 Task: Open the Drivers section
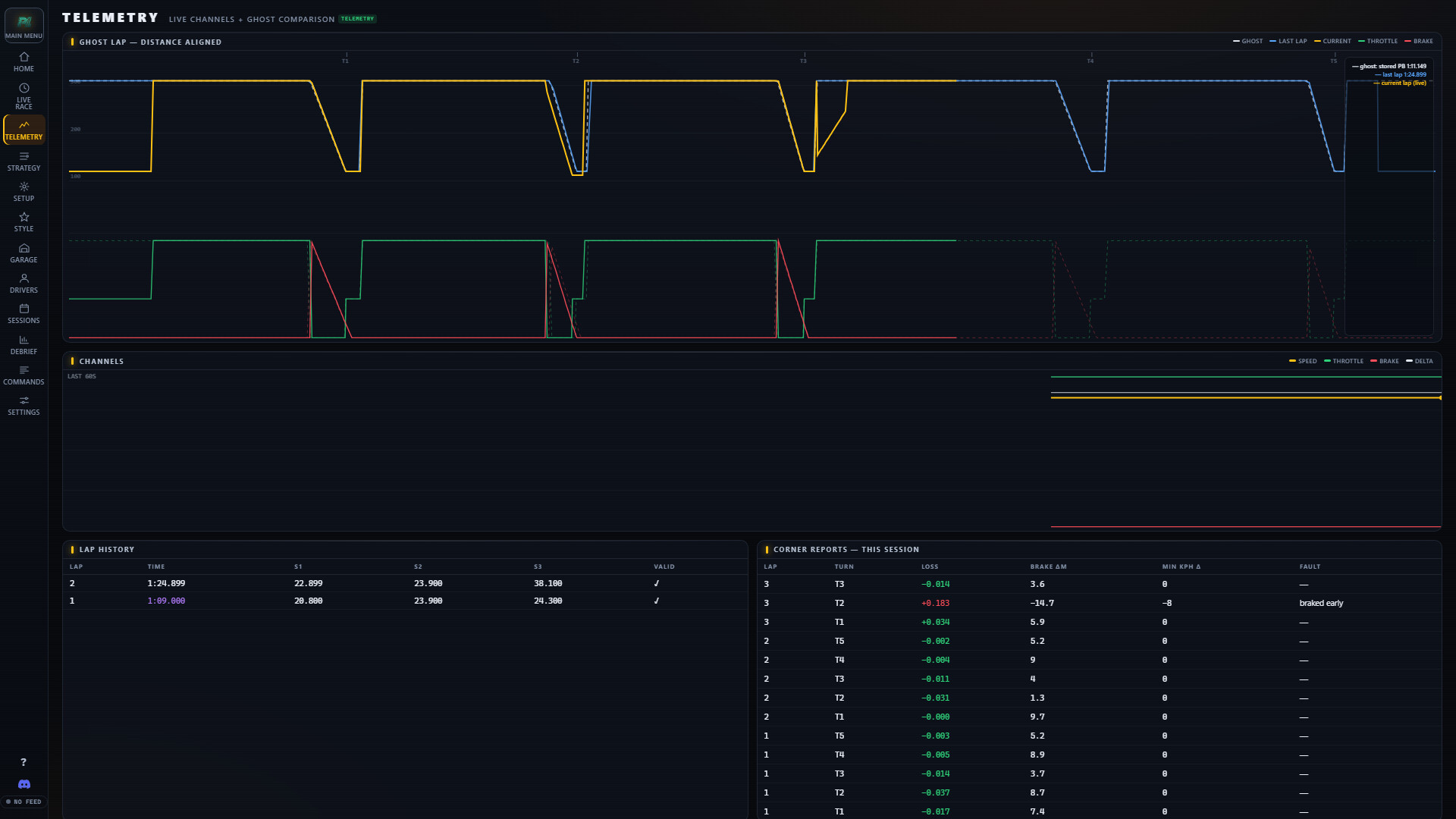[x=24, y=284]
